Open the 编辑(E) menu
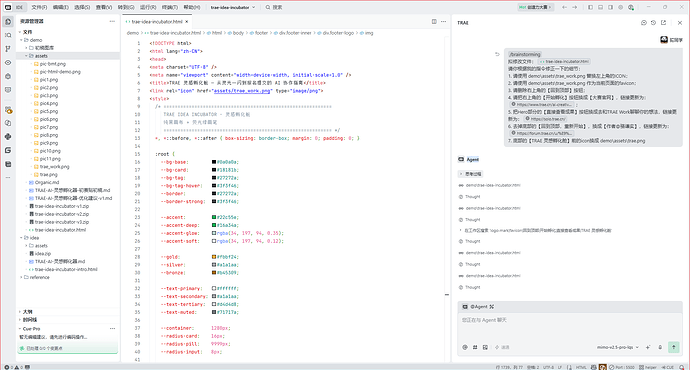 [x=61, y=7]
